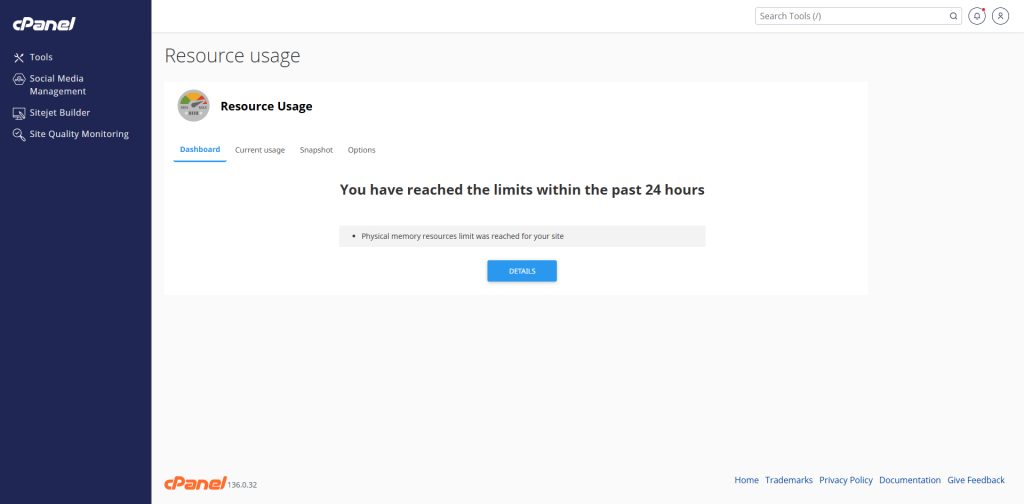1024x504 pixels.
Task: Click the search magnifier icon in the Search Tools box
Action: (x=953, y=16)
